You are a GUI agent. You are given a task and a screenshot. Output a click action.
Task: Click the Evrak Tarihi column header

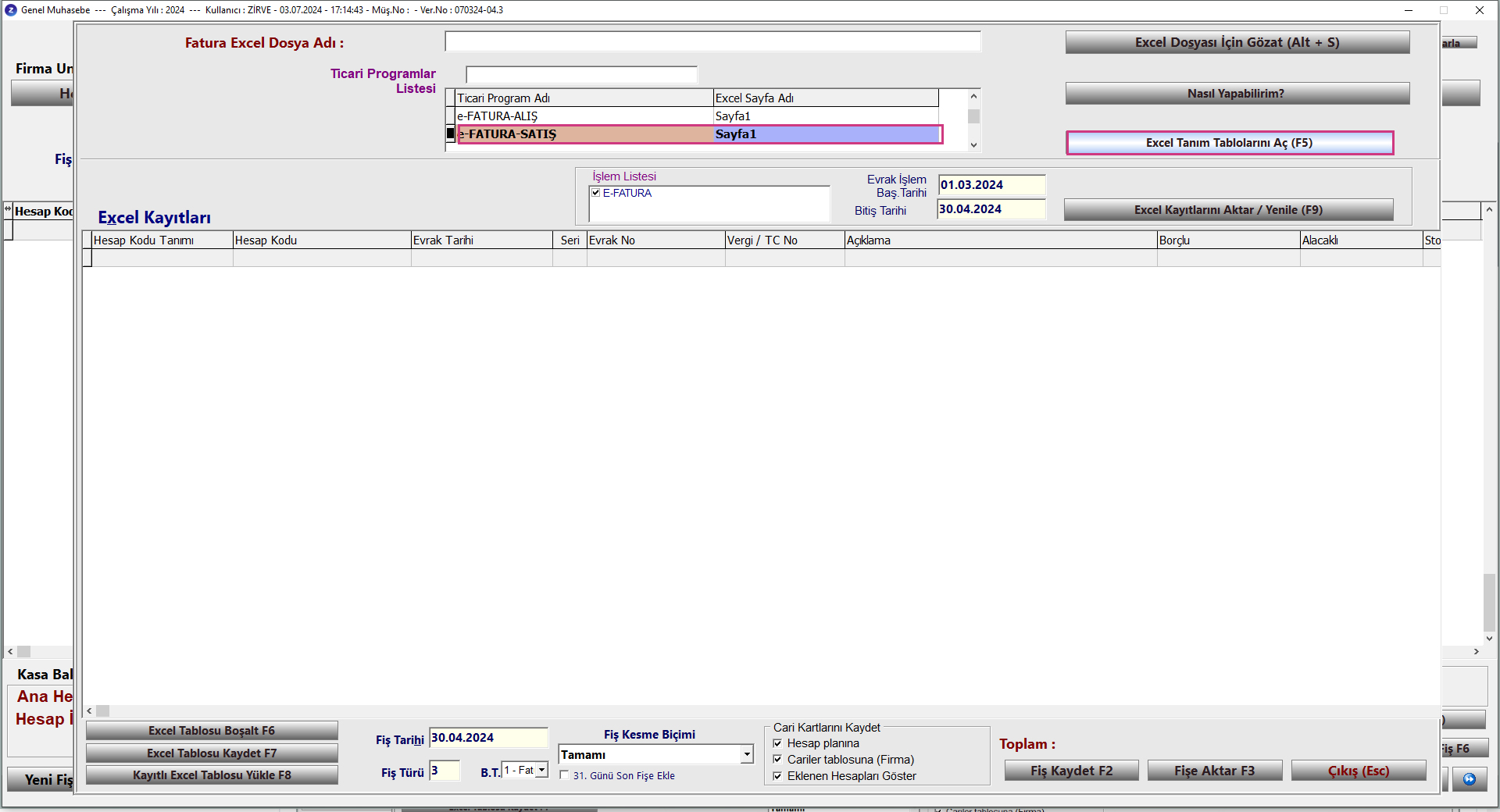pyautogui.click(x=481, y=240)
